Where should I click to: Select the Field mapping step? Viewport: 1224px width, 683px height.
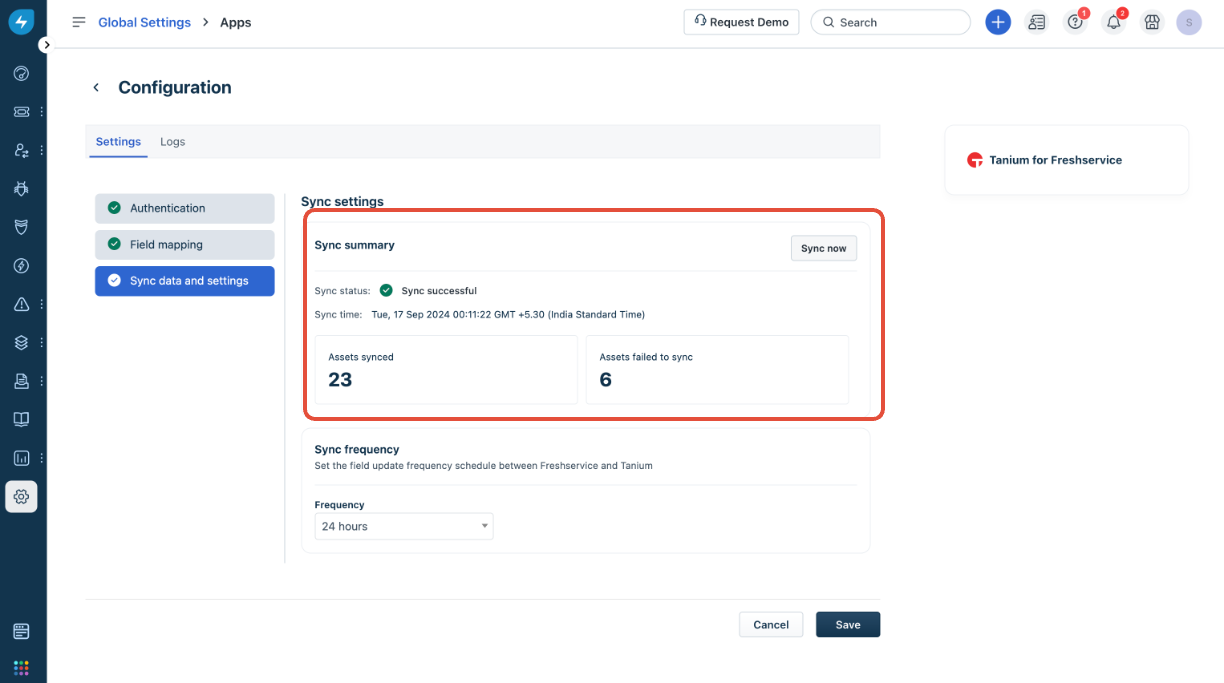tap(185, 244)
